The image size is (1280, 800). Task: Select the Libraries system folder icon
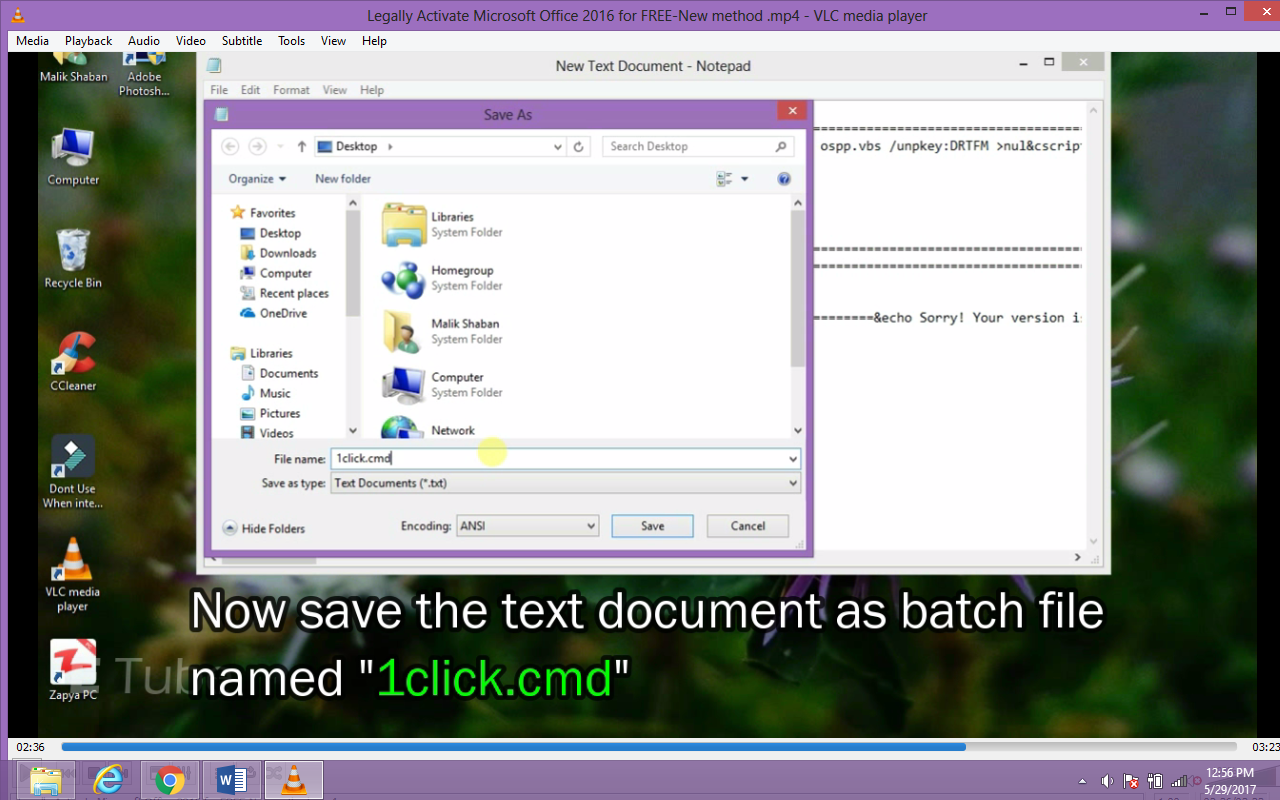tap(404, 224)
